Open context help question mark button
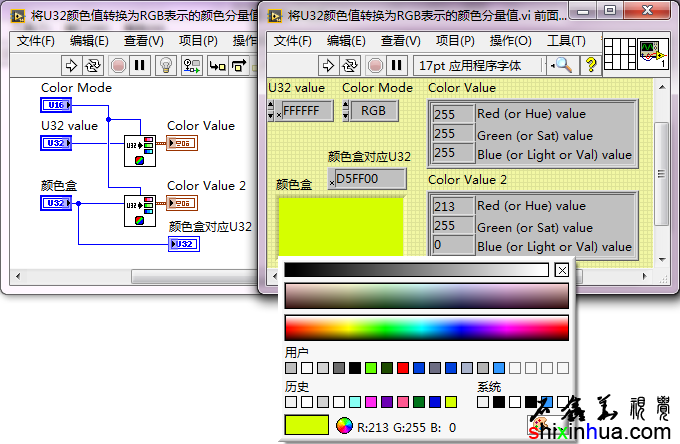680x444 pixels. tap(591, 65)
